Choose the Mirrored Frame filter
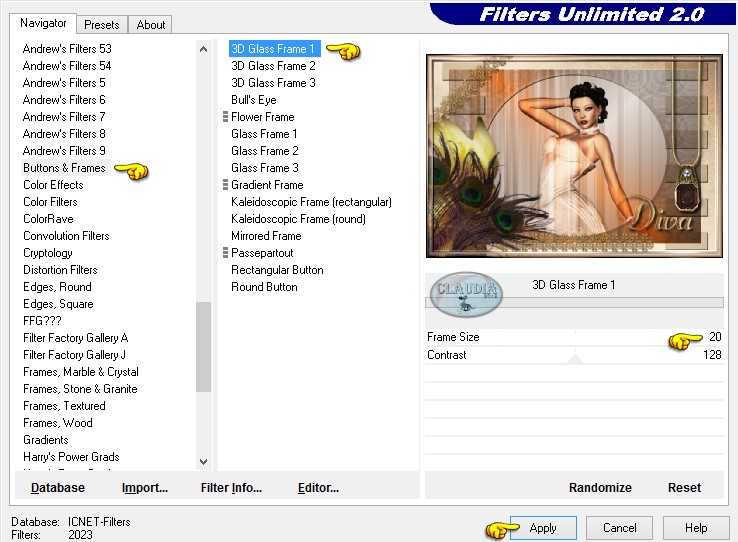This screenshot has height=542, width=738. 266,236
